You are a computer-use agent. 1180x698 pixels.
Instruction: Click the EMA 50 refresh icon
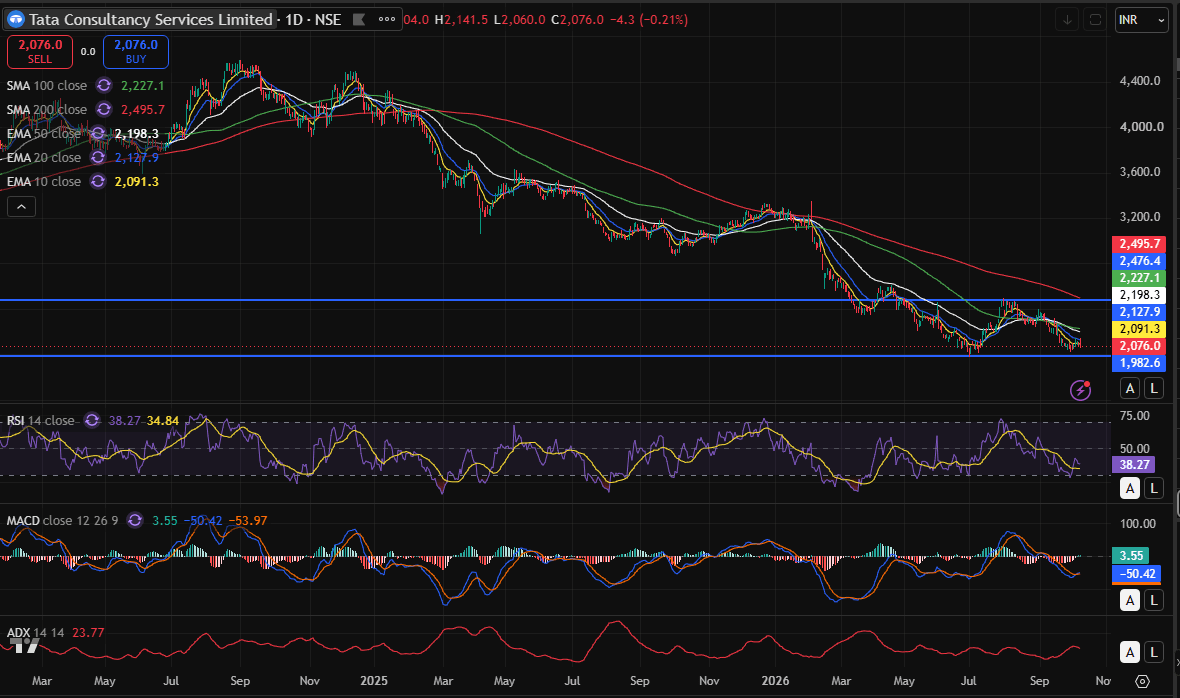pos(97,134)
